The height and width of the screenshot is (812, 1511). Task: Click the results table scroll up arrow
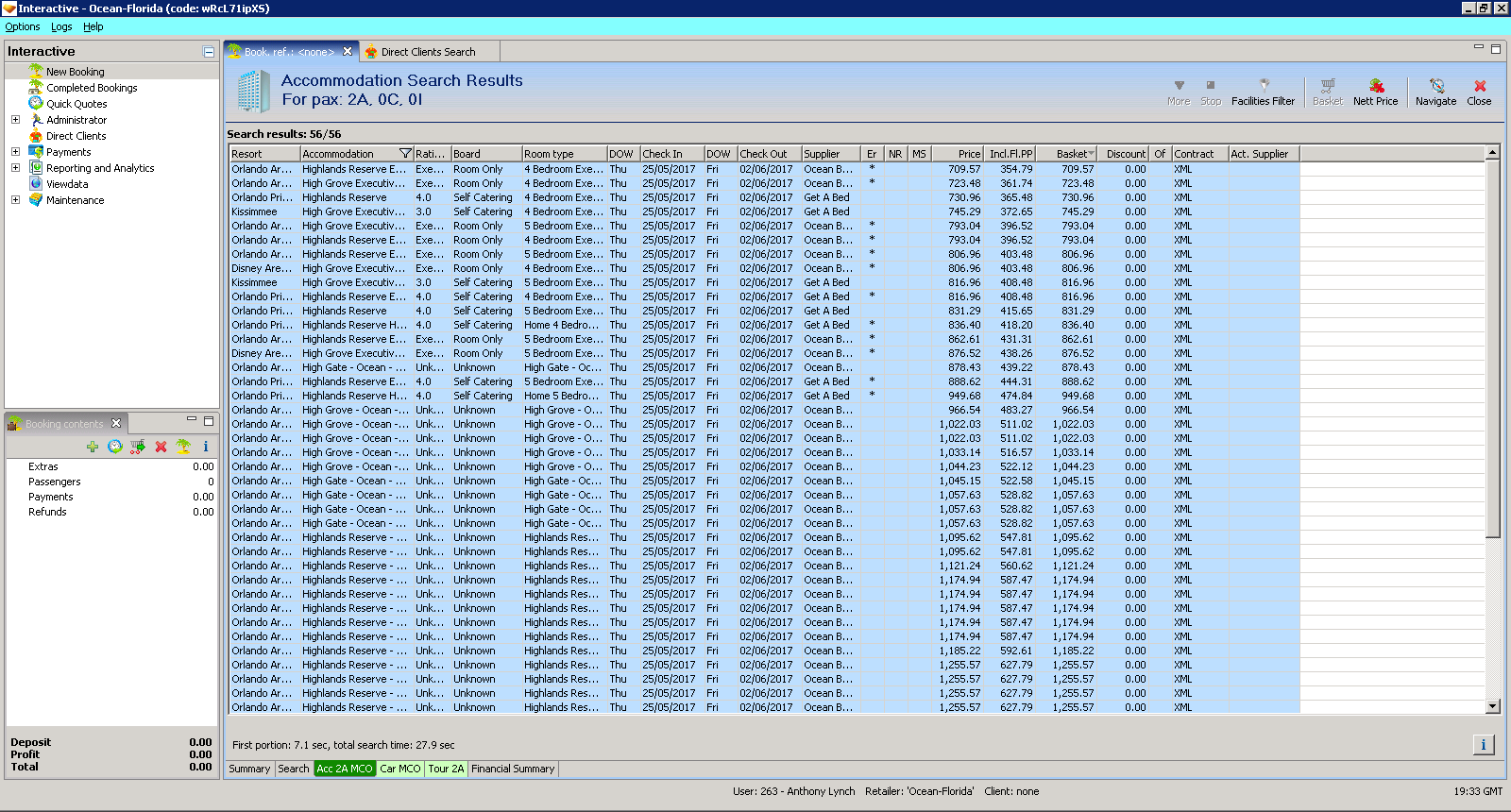pos(1493,152)
